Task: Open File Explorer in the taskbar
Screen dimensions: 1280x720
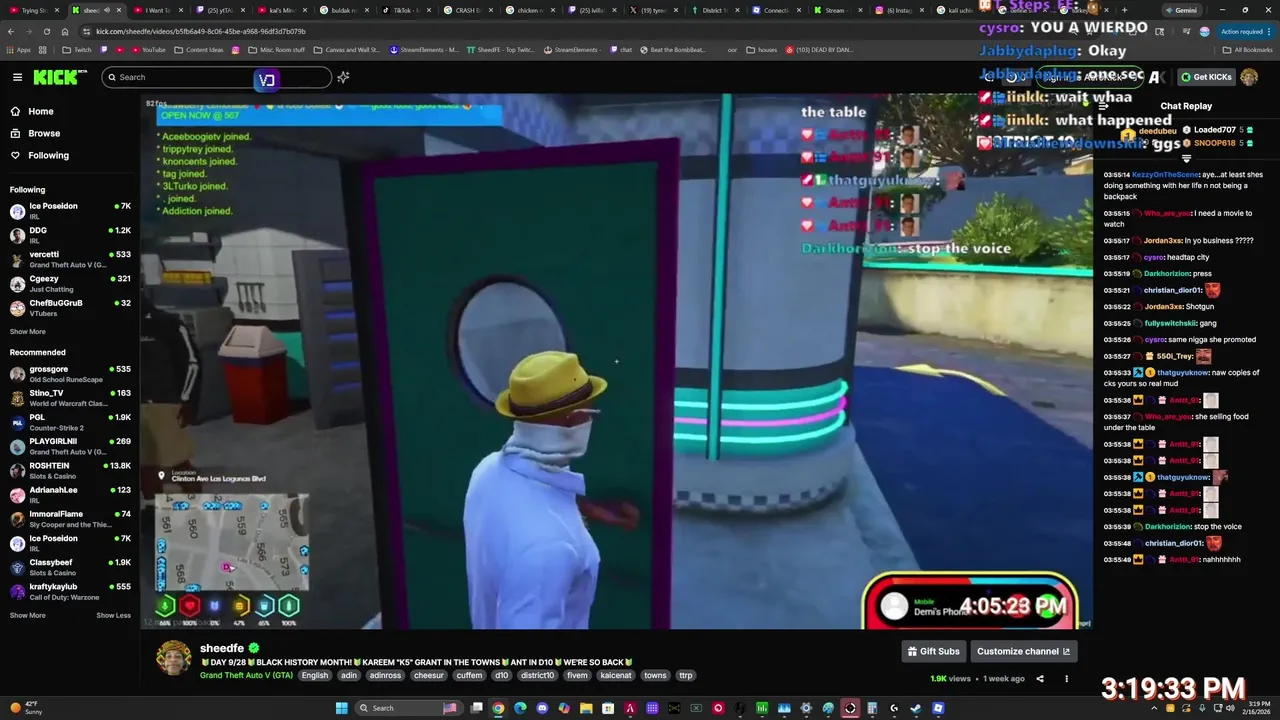Action: coord(586,708)
